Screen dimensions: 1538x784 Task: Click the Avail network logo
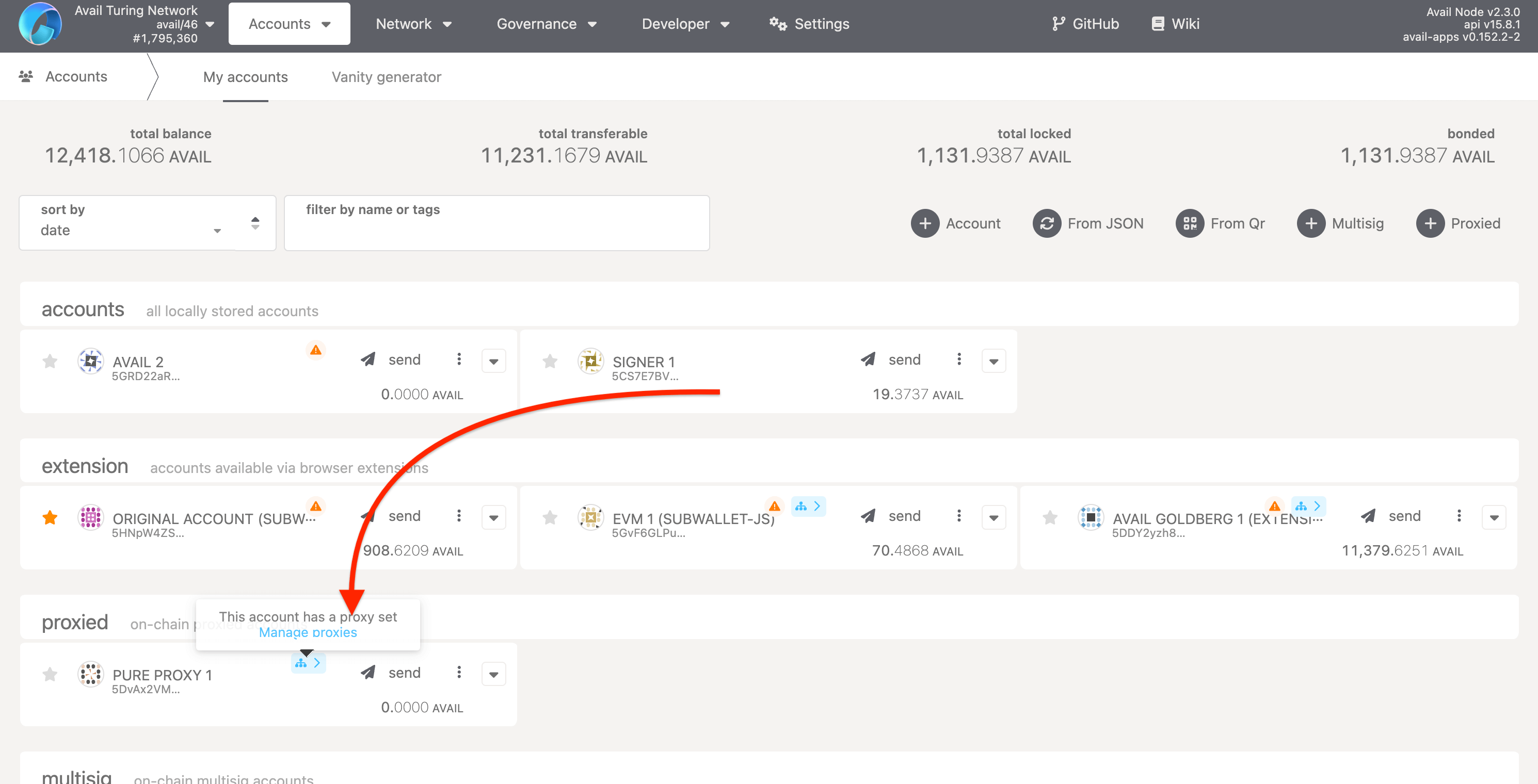(39, 24)
